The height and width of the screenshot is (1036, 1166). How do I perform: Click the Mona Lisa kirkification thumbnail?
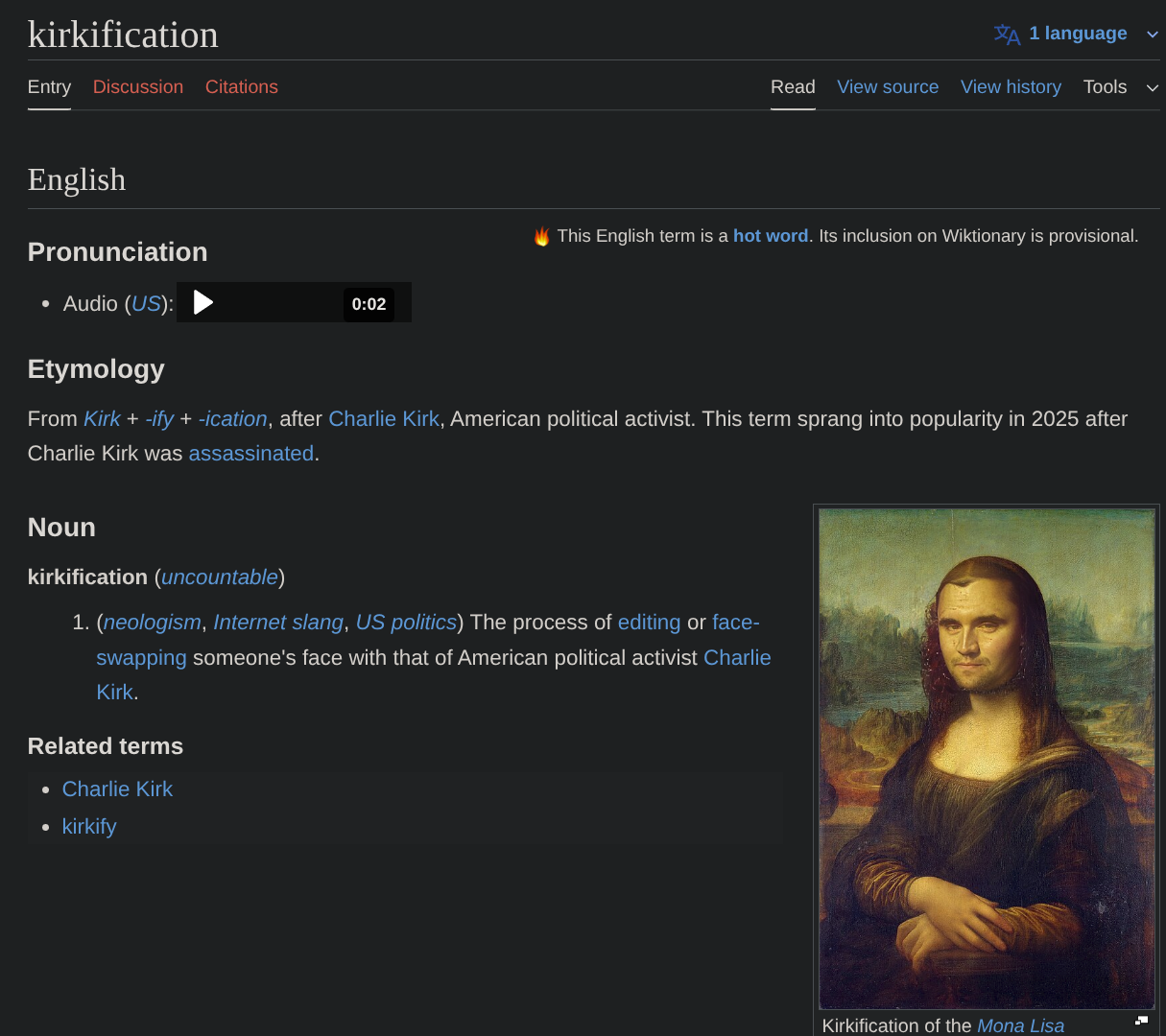click(987, 759)
